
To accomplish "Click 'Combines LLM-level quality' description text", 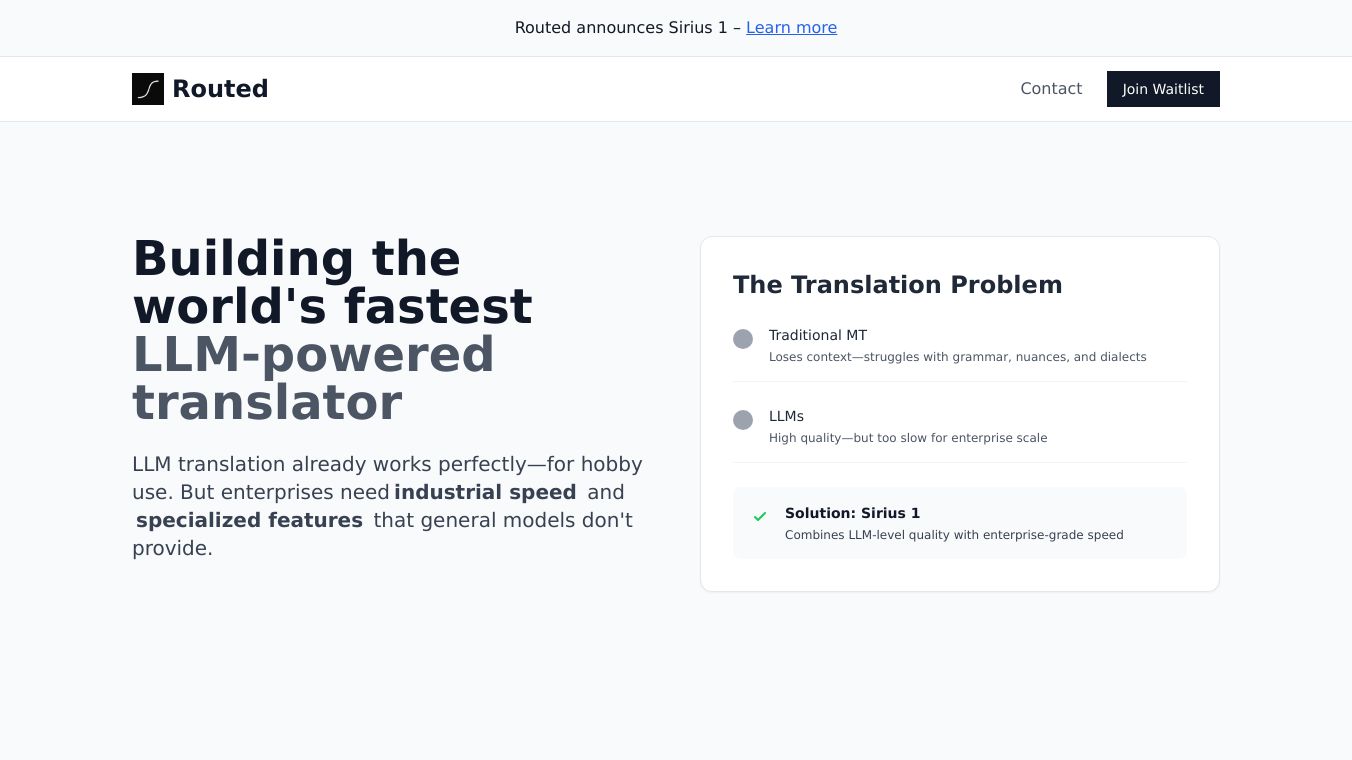I will coord(953,535).
